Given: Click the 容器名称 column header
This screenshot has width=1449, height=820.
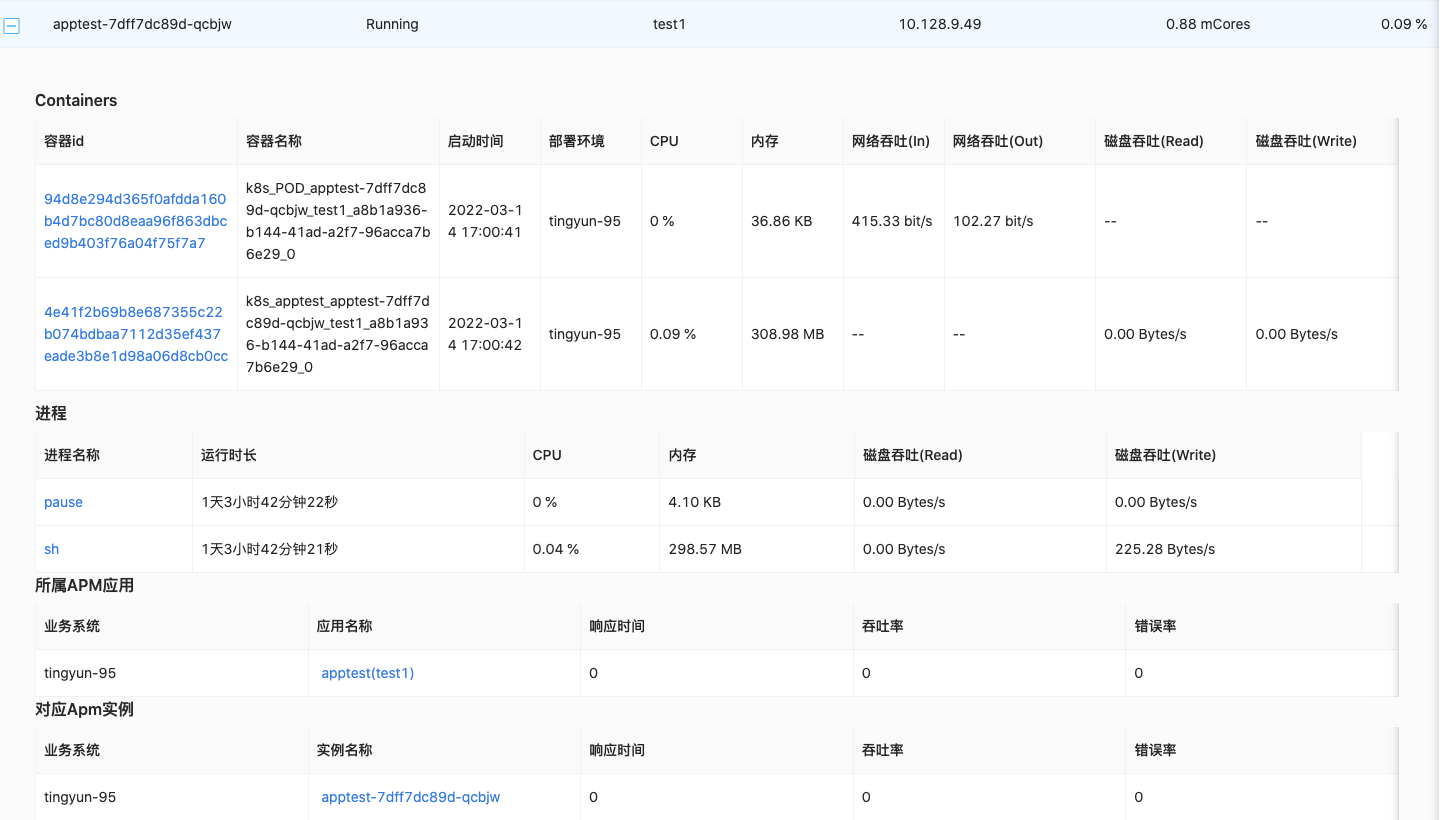Looking at the screenshot, I should (274, 141).
